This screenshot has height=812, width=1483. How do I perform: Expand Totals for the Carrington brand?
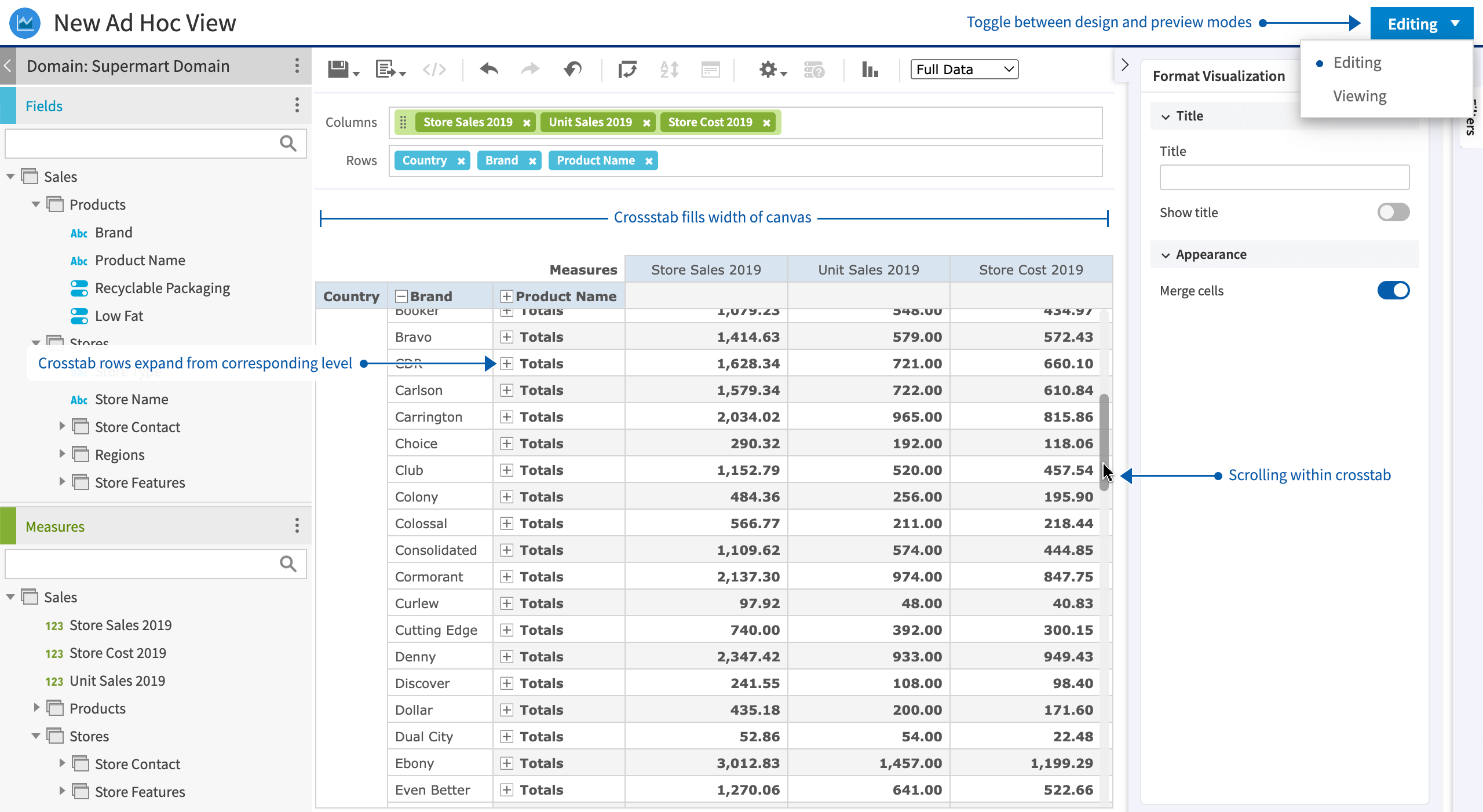pyautogui.click(x=507, y=417)
